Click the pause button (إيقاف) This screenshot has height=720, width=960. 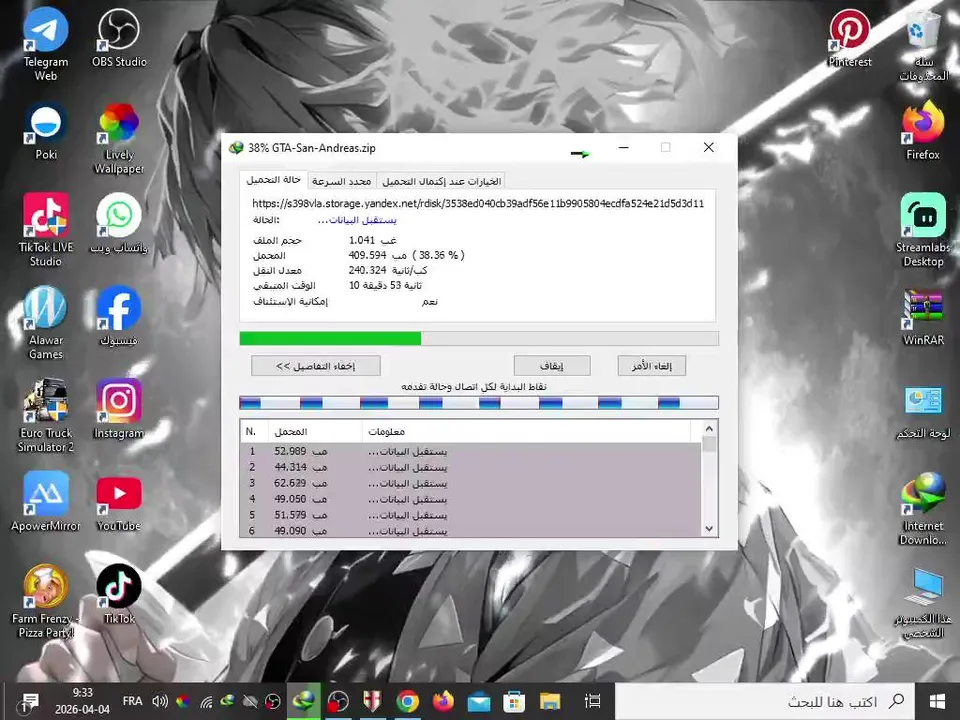point(552,366)
